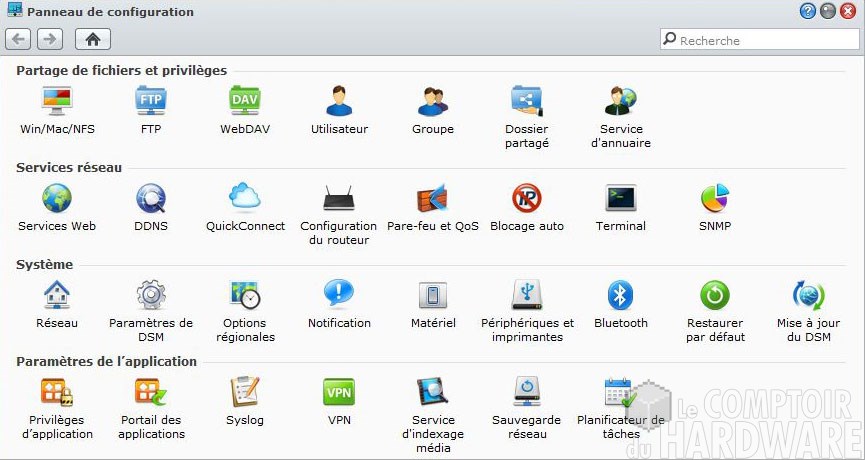Open Services Web globe icon
The width and height of the screenshot is (865, 460).
coord(57,198)
